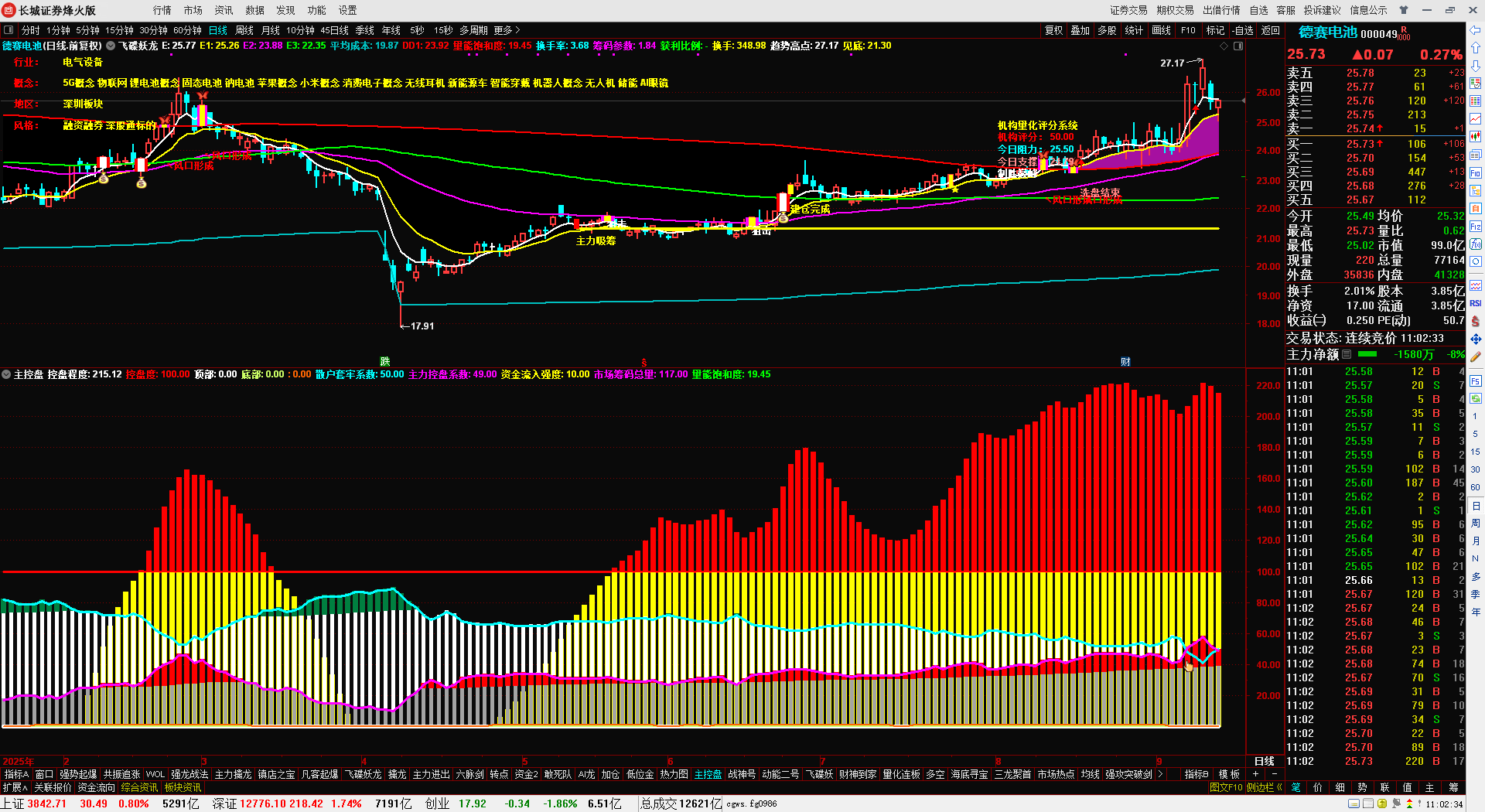Screen dimensions: 1485x812
Task: Click the RSI indicator icon in sidebar
Action: point(1476,303)
